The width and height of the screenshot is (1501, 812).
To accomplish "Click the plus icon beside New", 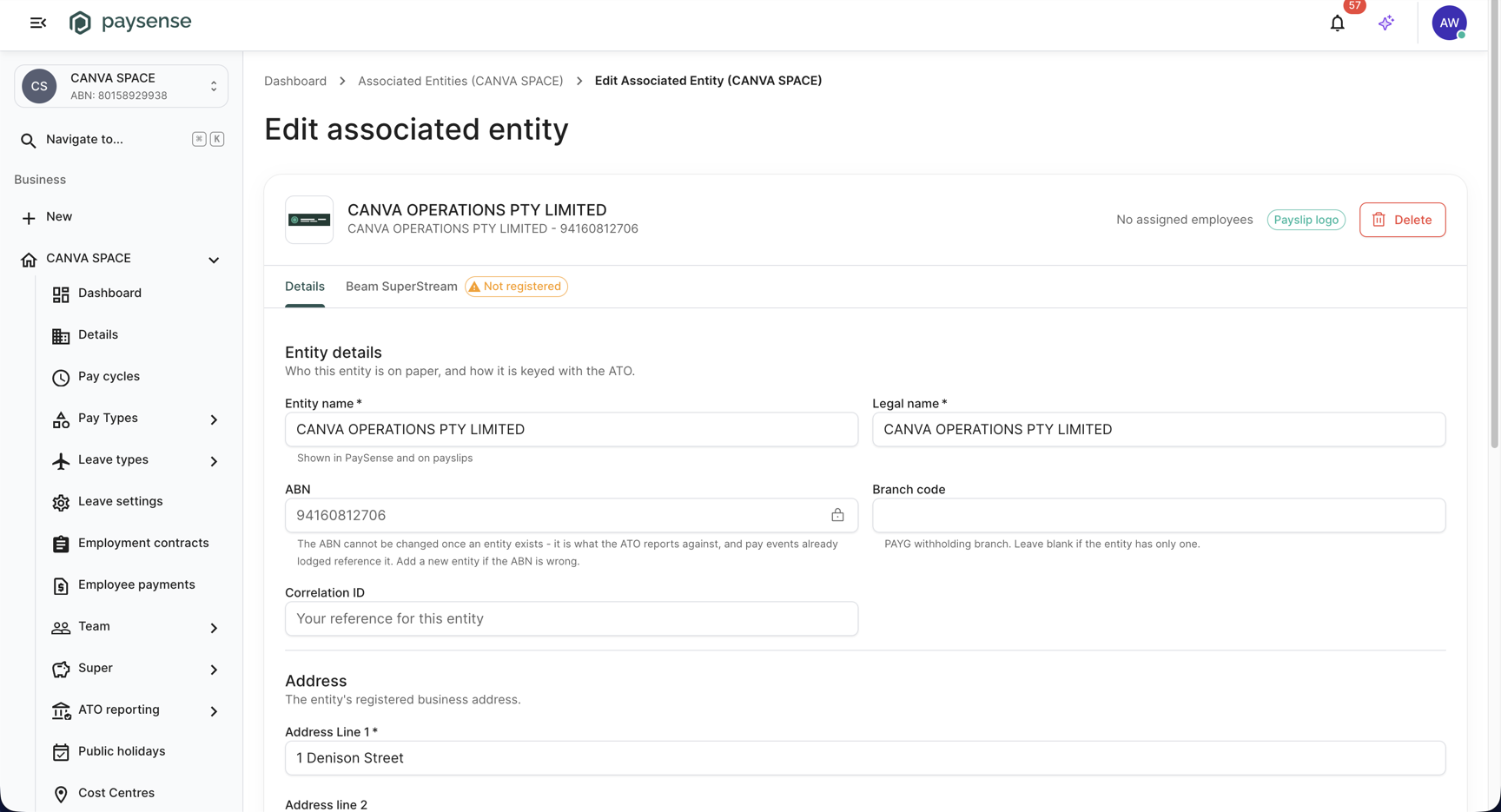I will click(29, 218).
